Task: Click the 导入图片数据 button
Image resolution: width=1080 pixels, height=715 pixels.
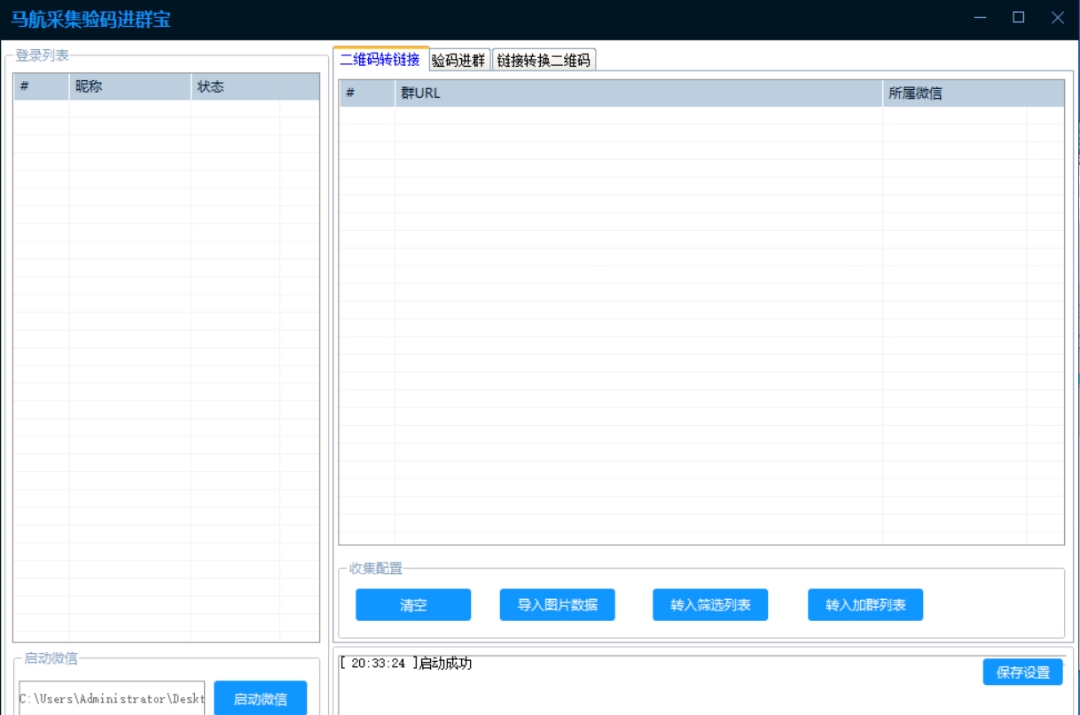Action: point(557,605)
